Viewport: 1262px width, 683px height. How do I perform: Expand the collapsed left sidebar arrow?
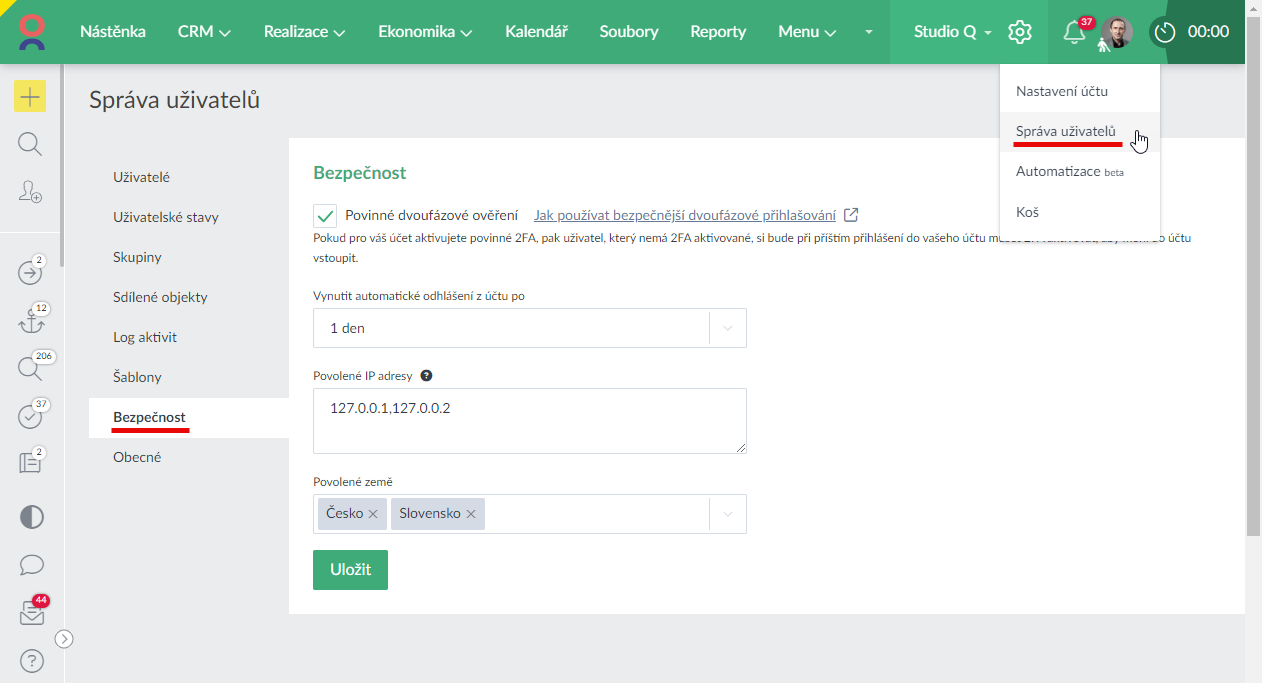(65, 639)
